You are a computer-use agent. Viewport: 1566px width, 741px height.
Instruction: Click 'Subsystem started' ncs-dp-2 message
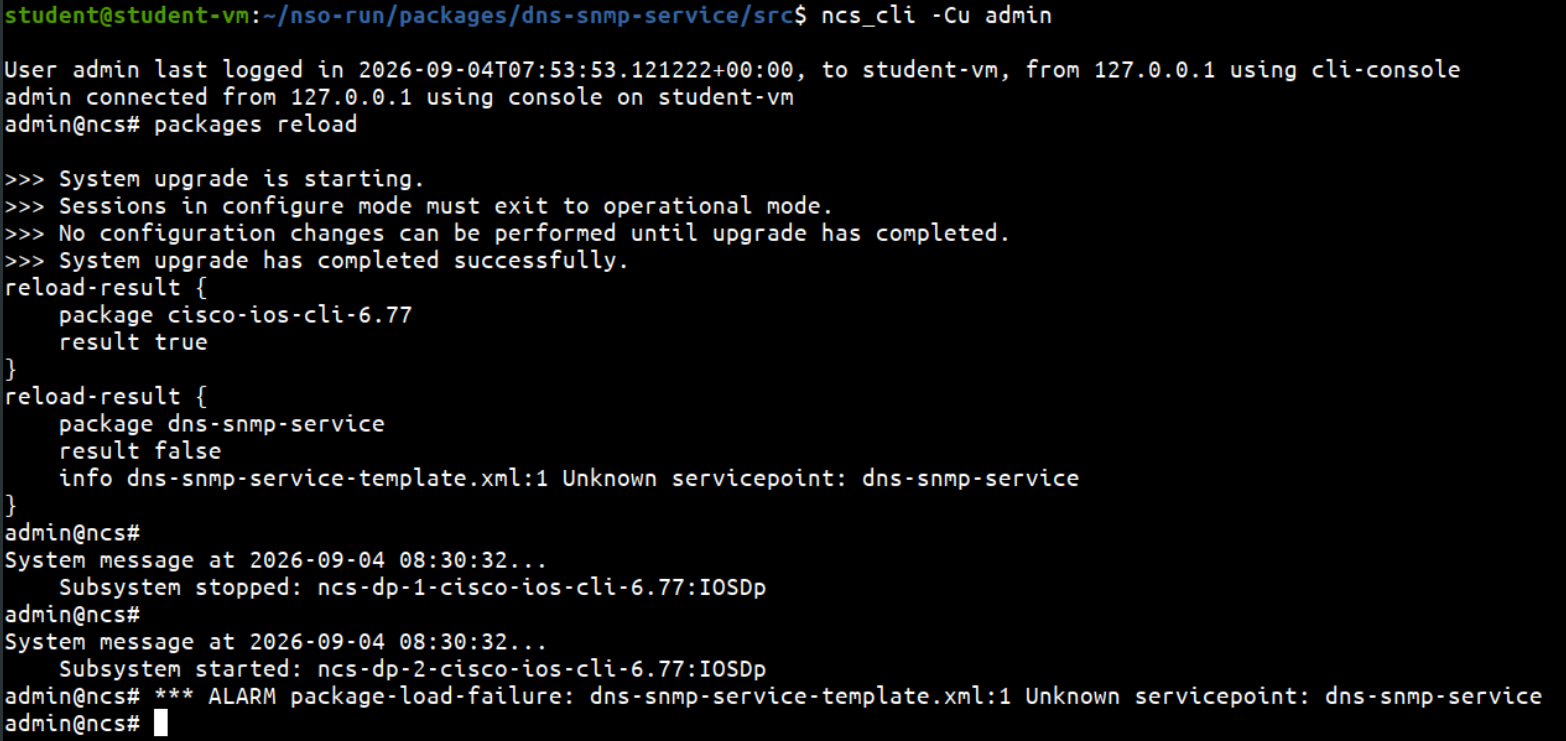tap(412, 669)
